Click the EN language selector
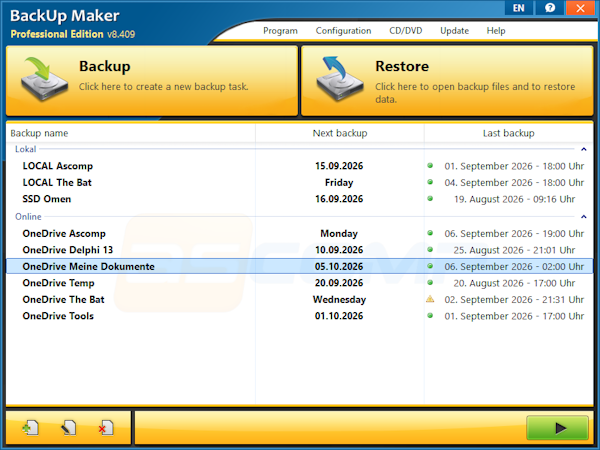Image resolution: width=600 pixels, height=450 pixels. pos(518,8)
